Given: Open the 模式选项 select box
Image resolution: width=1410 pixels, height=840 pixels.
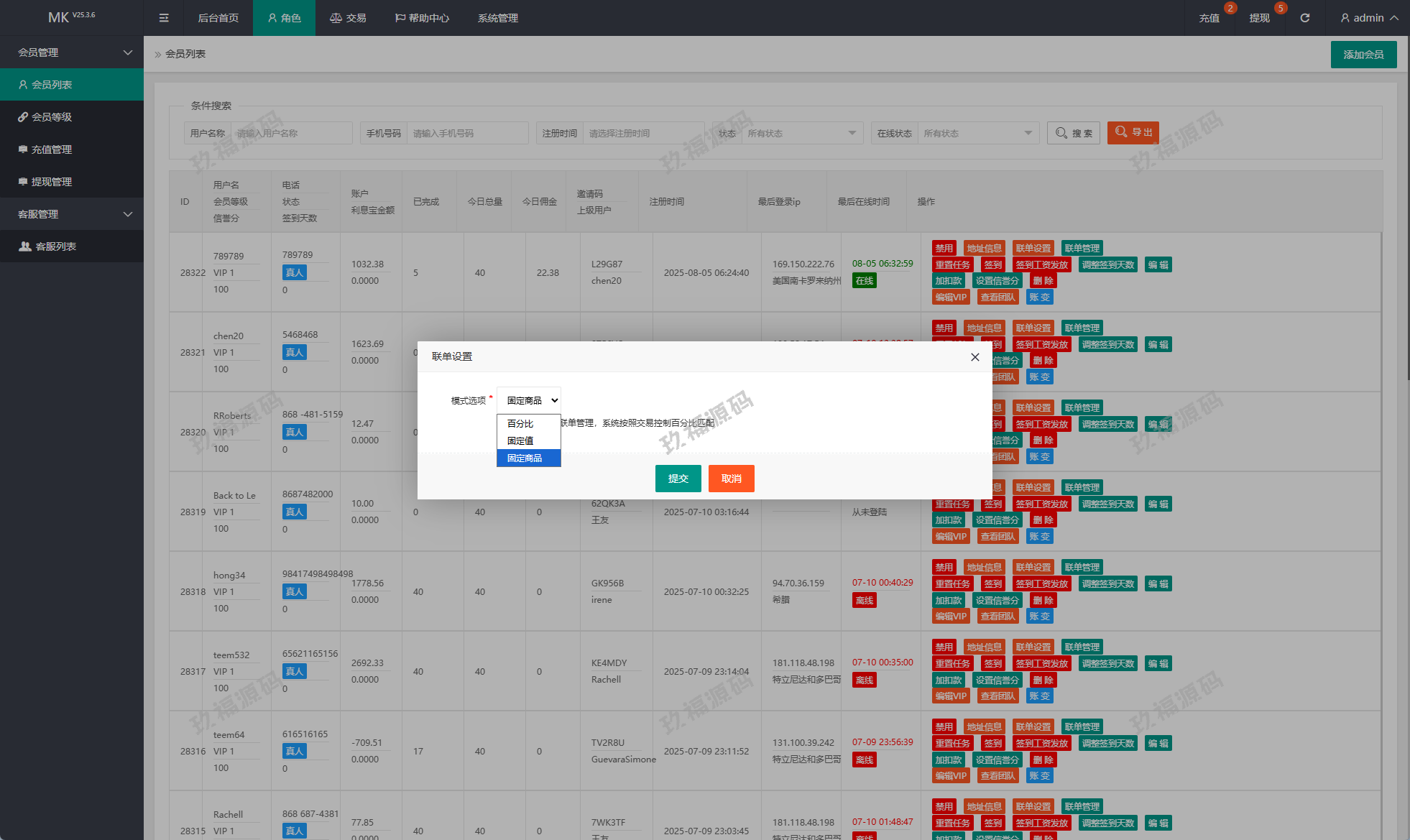Looking at the screenshot, I should 529,401.
